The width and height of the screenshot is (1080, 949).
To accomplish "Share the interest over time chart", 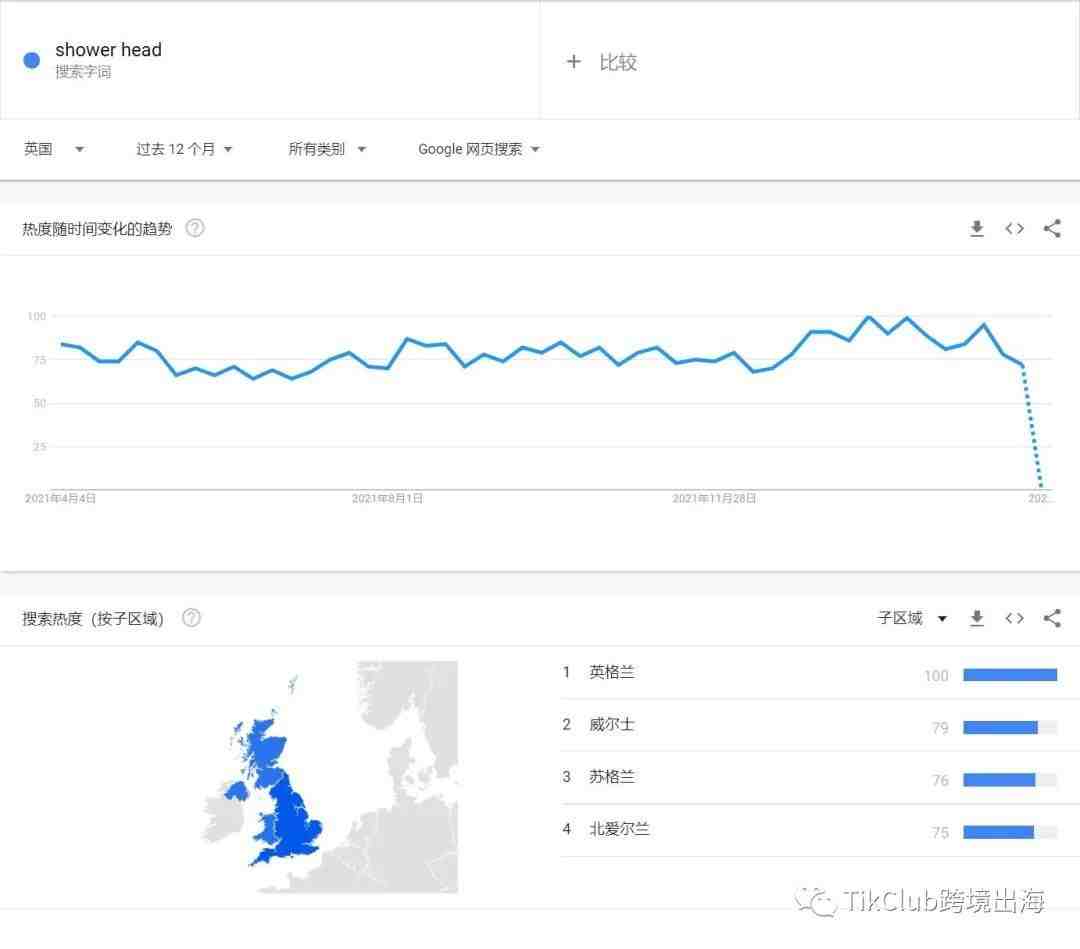I will coord(1052,229).
